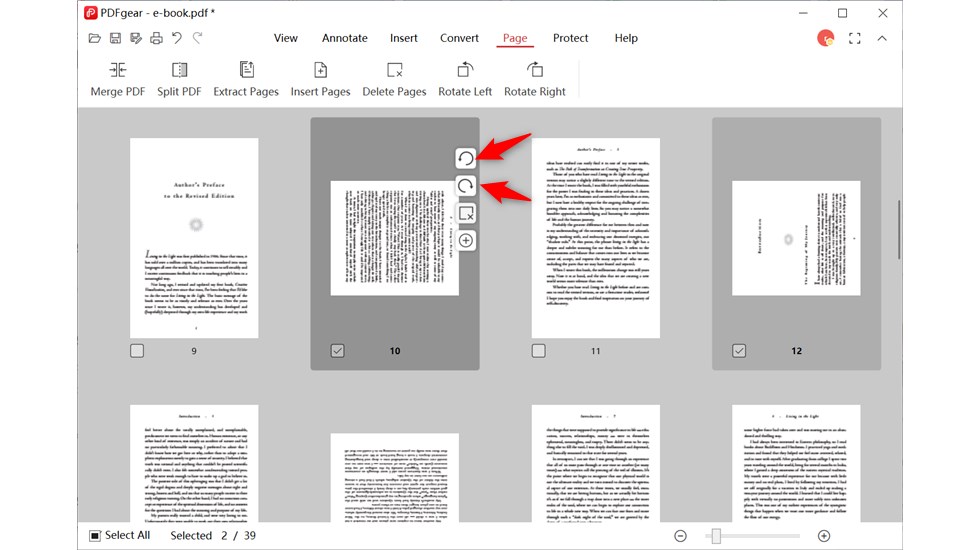Viewport: 980px width, 550px height.
Task: Enter full screen mode
Action: (x=854, y=38)
